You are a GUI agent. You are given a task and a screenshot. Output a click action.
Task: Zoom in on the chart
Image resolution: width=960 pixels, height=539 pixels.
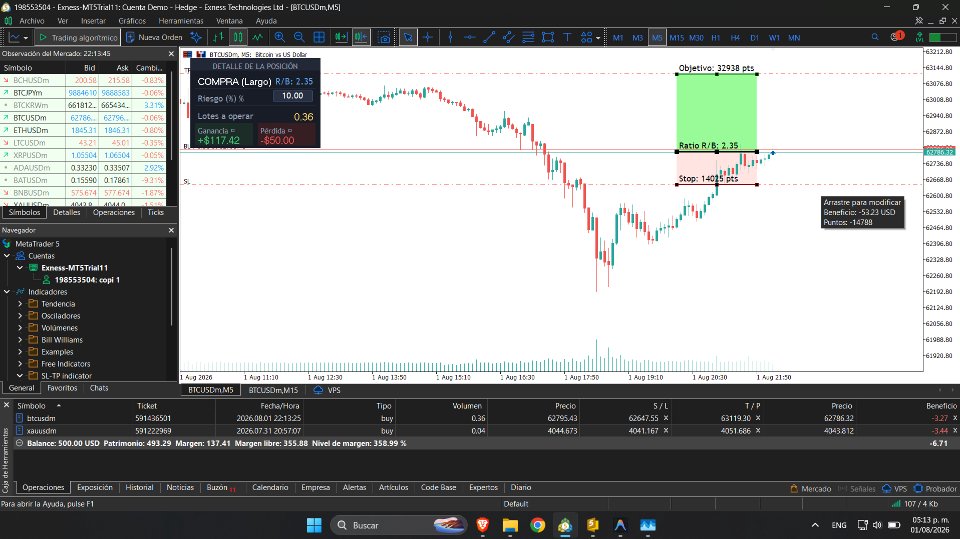[279, 37]
